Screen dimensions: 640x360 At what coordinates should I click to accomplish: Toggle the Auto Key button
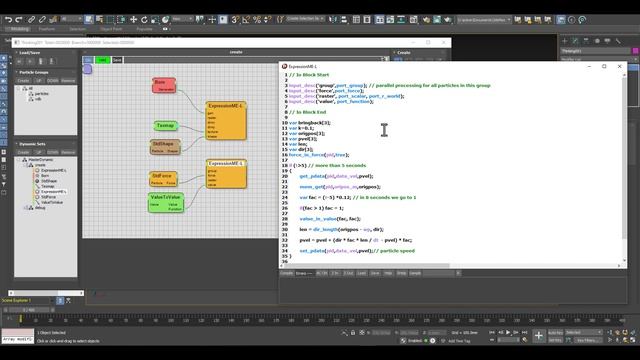coord(555,333)
